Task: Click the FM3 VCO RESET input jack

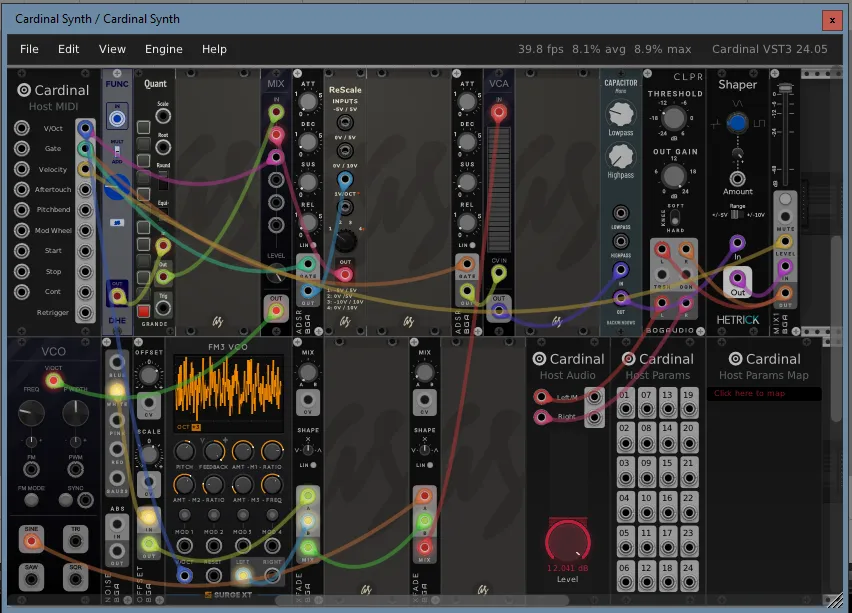Action: (214, 575)
